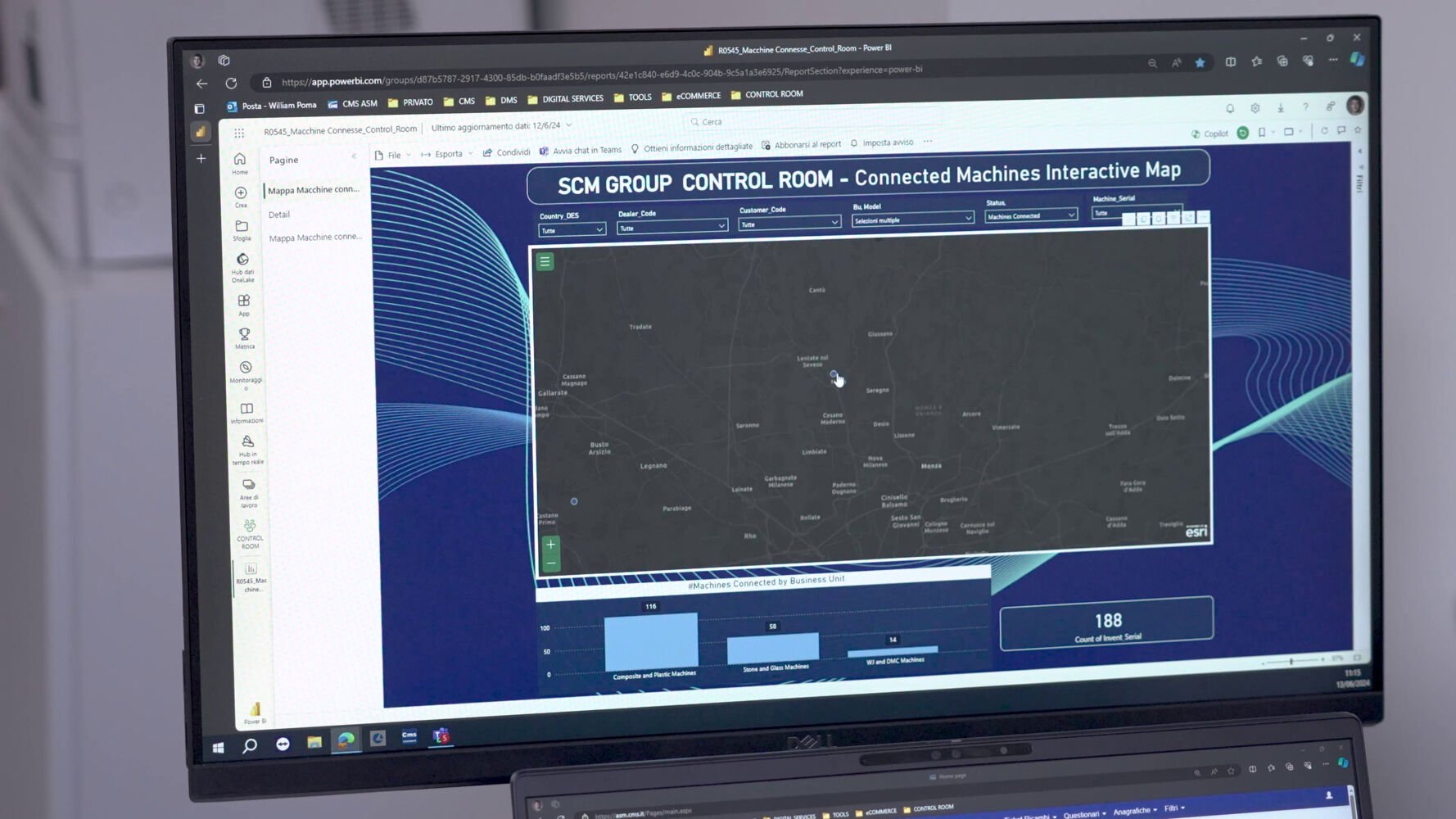
Task: Click Imposta avviso
Action: [x=882, y=143]
